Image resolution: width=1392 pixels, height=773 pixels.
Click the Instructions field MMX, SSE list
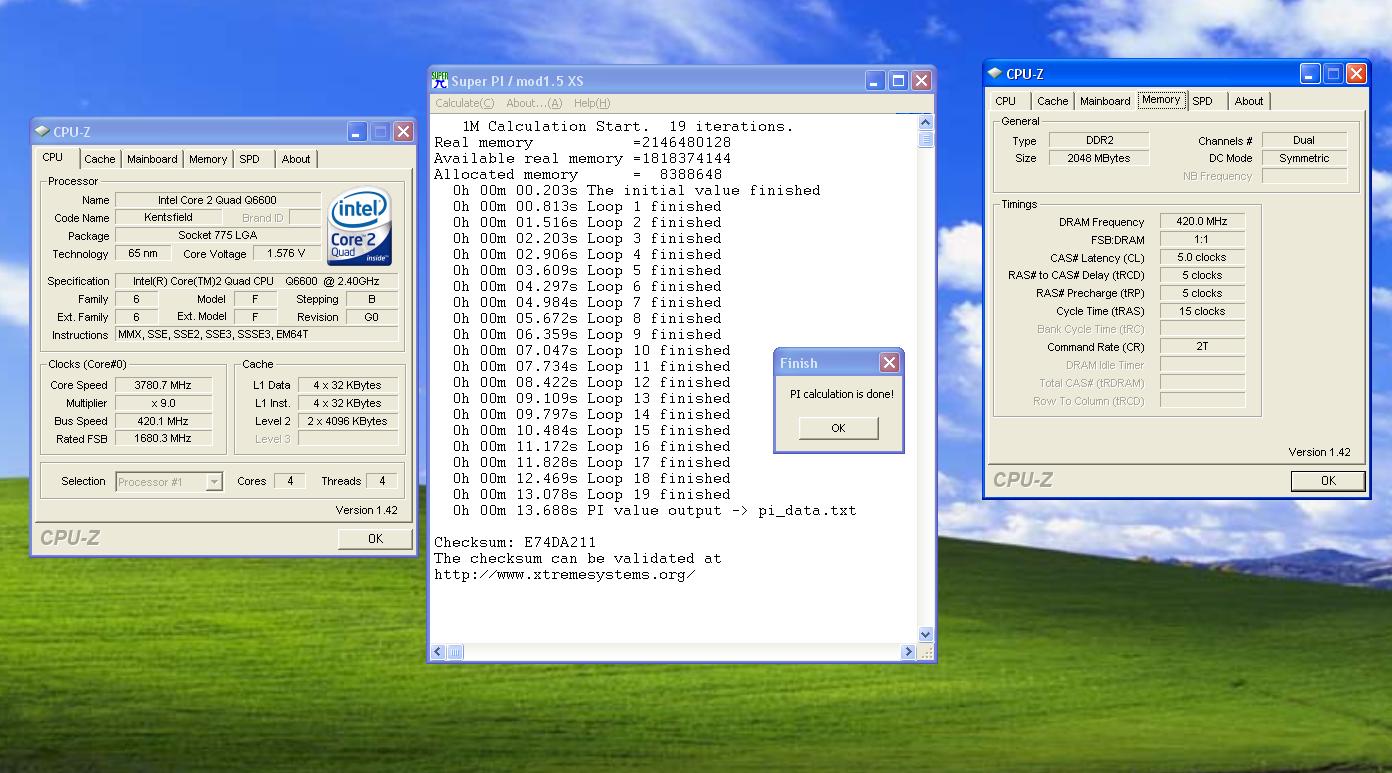pos(256,335)
